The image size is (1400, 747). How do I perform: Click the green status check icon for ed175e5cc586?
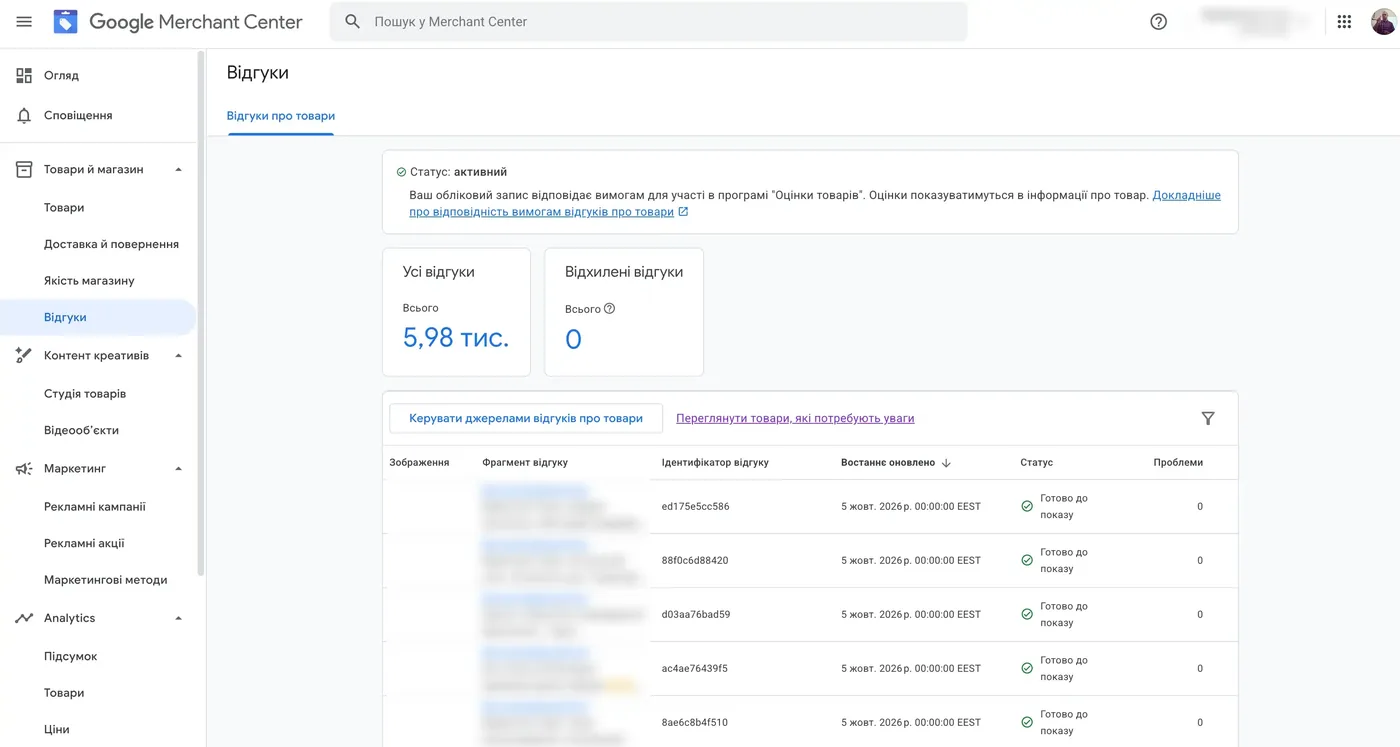pos(1027,506)
